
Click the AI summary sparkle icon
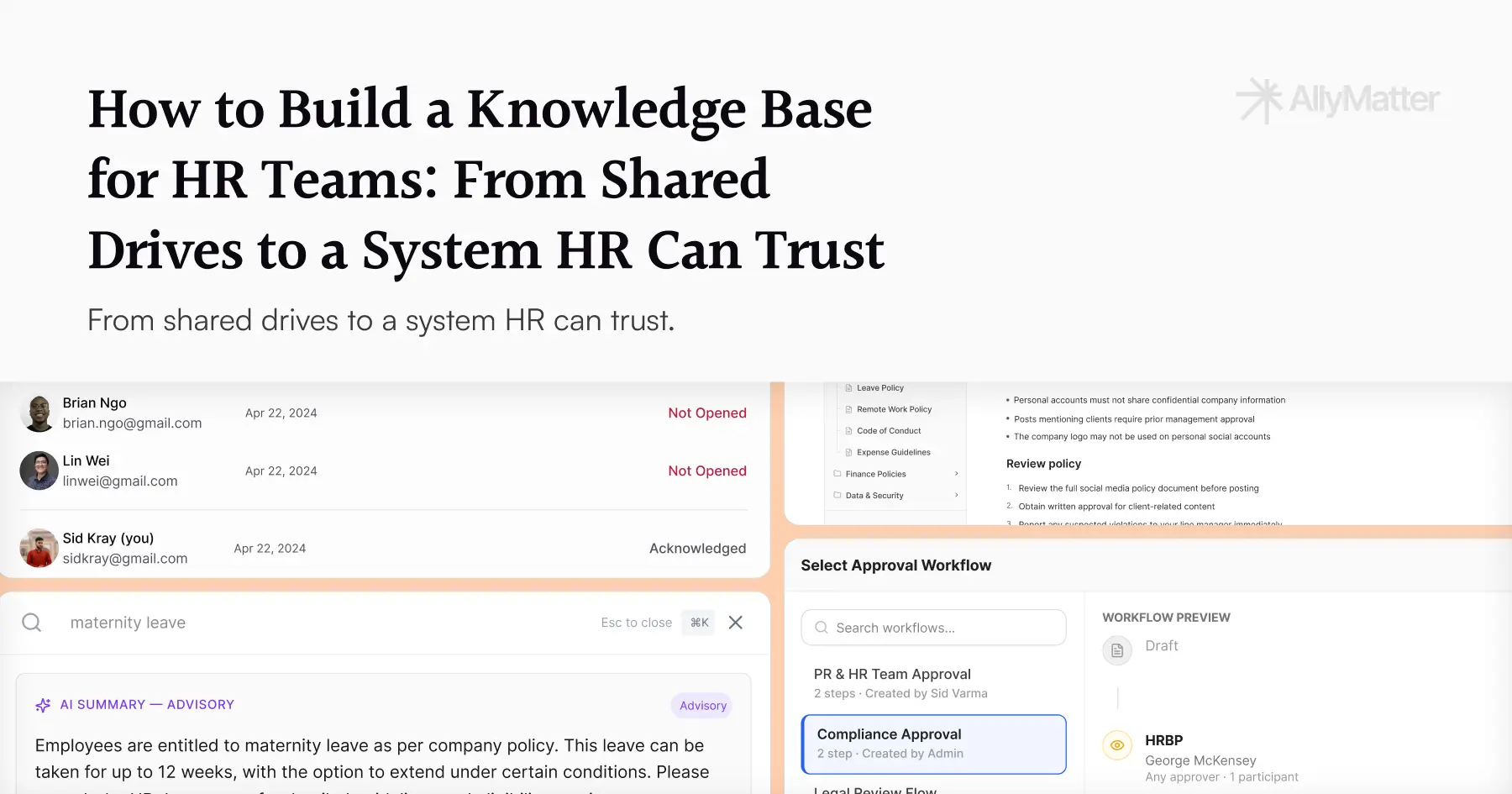point(43,705)
